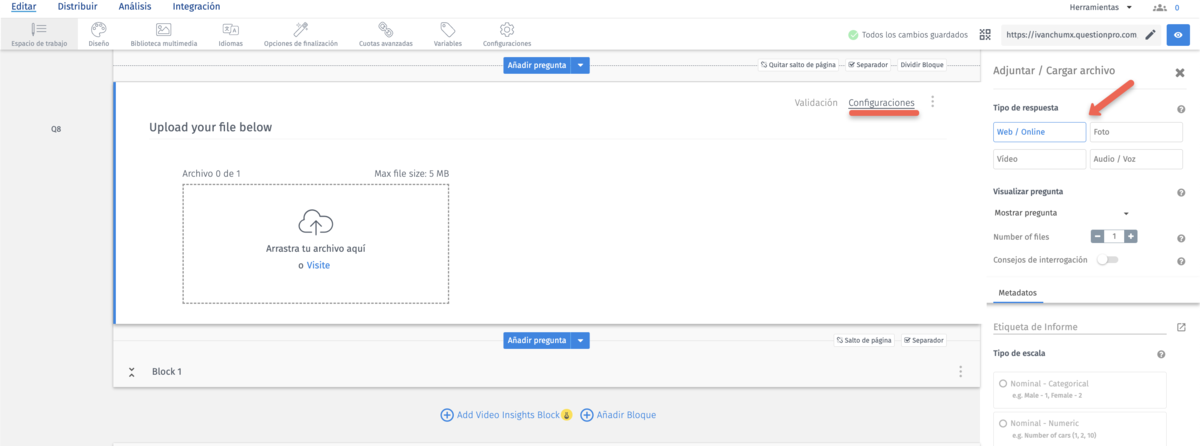Click the file upload dropzone area
Viewport: 1200px width, 446px height.
point(316,244)
